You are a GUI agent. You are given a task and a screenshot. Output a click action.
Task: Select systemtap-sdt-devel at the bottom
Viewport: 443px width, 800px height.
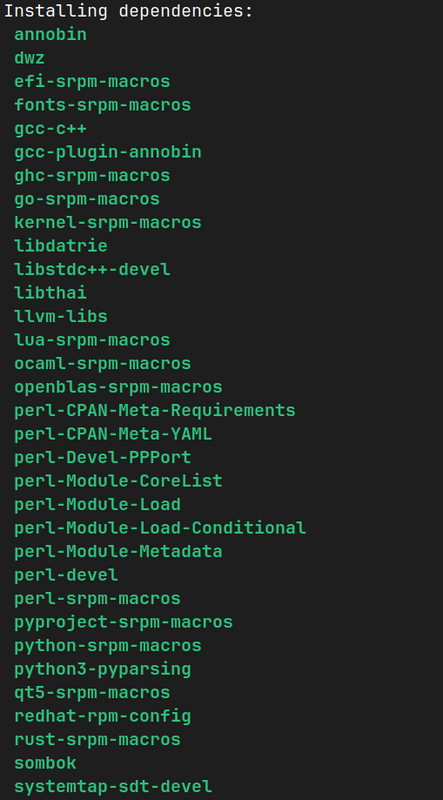[113, 786]
